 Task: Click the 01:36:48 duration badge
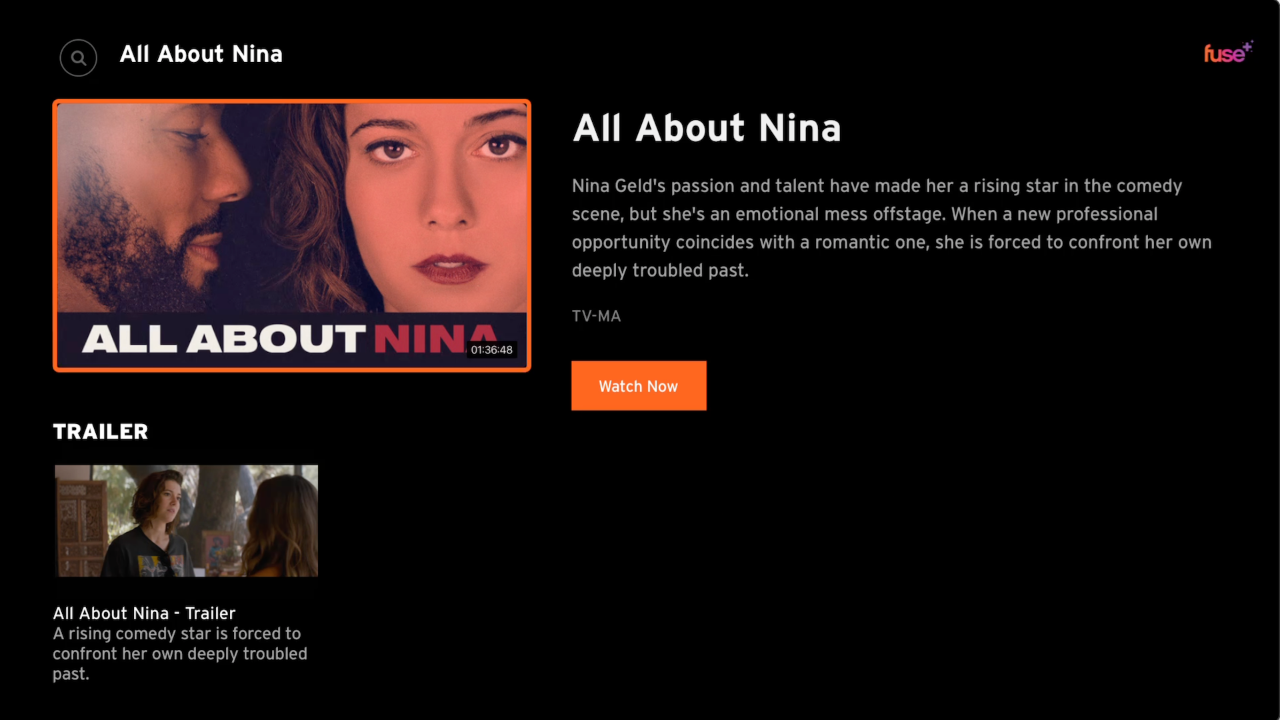(491, 350)
